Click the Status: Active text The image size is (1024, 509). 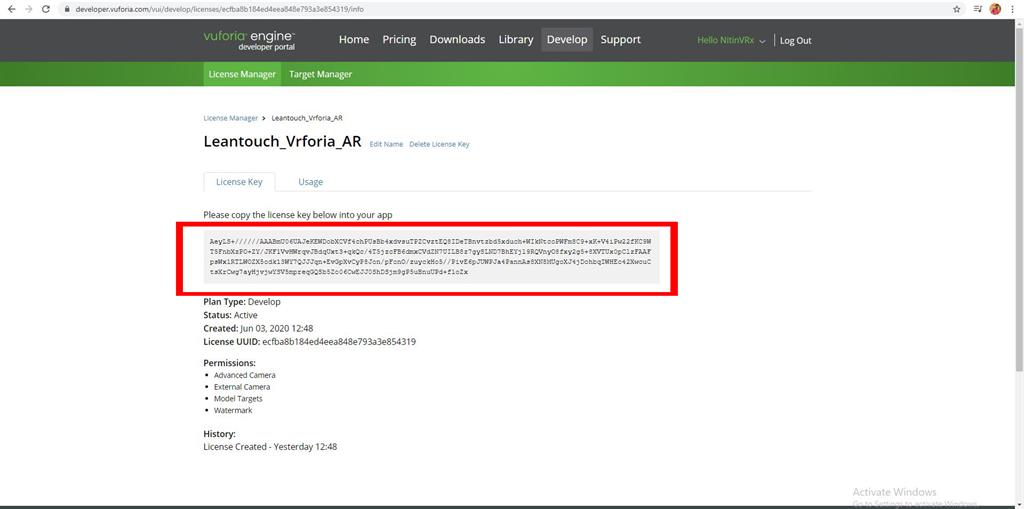click(x=231, y=315)
